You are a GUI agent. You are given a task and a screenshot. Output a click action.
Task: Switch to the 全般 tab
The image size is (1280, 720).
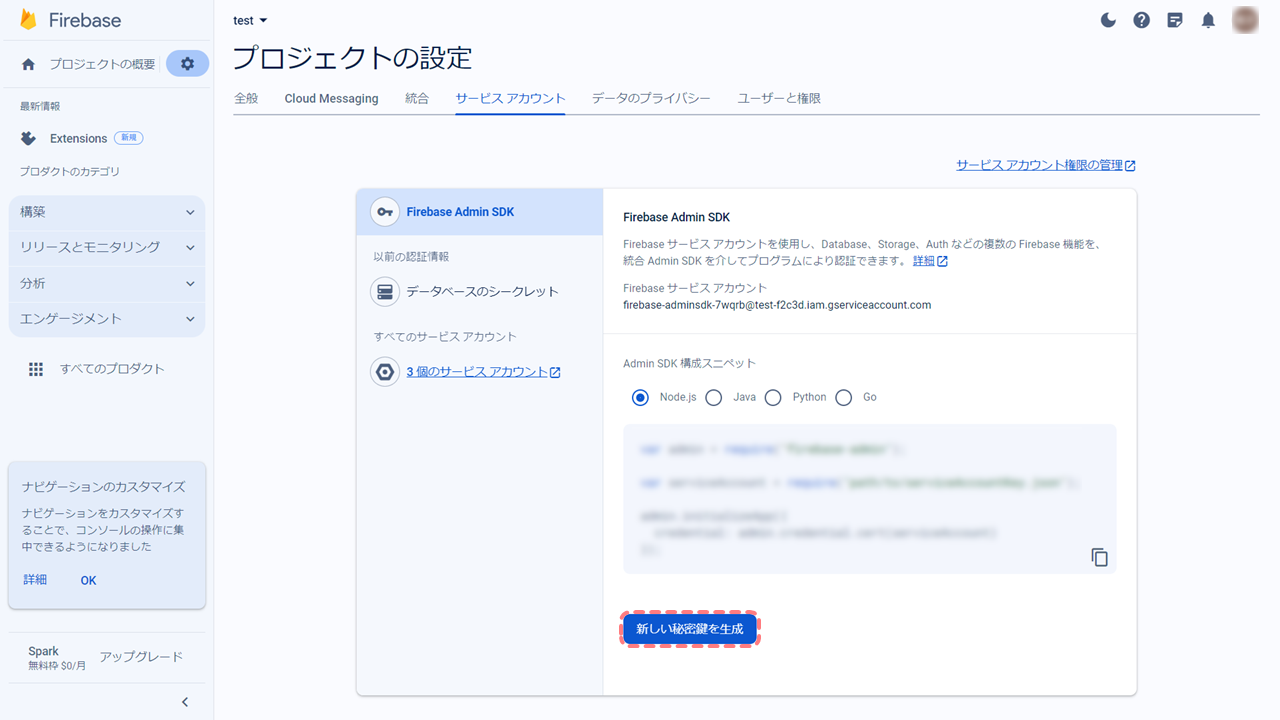click(x=246, y=98)
